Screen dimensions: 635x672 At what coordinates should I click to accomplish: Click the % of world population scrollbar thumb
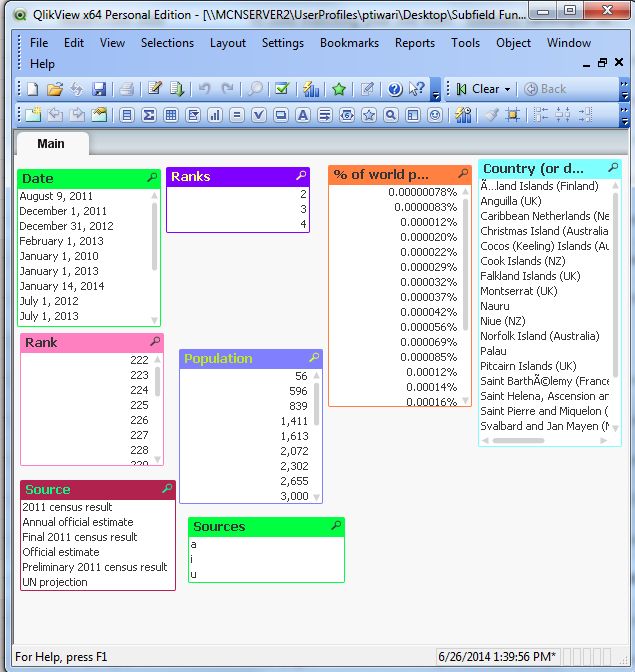[466, 264]
